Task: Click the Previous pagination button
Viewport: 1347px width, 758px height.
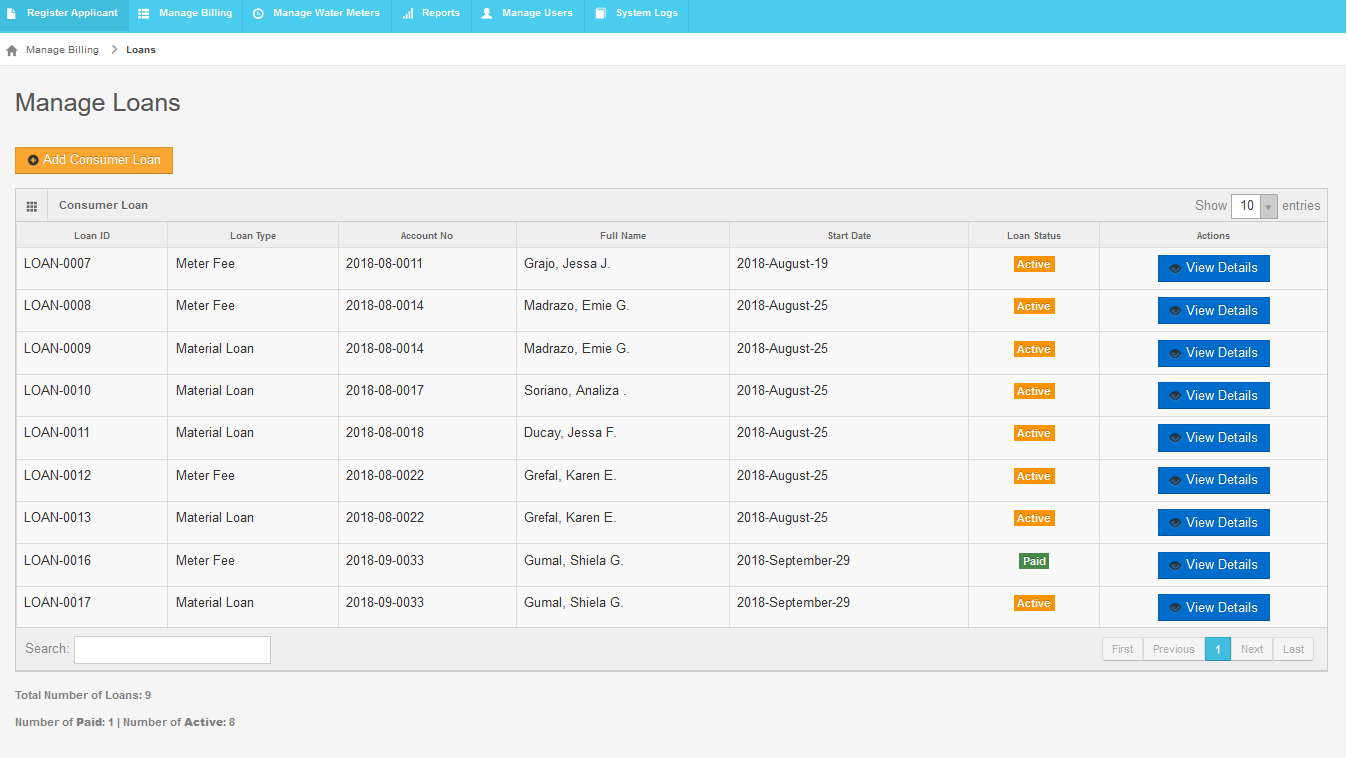Action: point(1174,649)
